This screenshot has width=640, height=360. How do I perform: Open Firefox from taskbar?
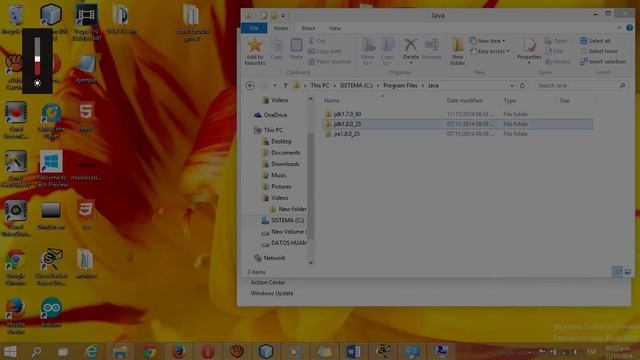click(x=178, y=351)
